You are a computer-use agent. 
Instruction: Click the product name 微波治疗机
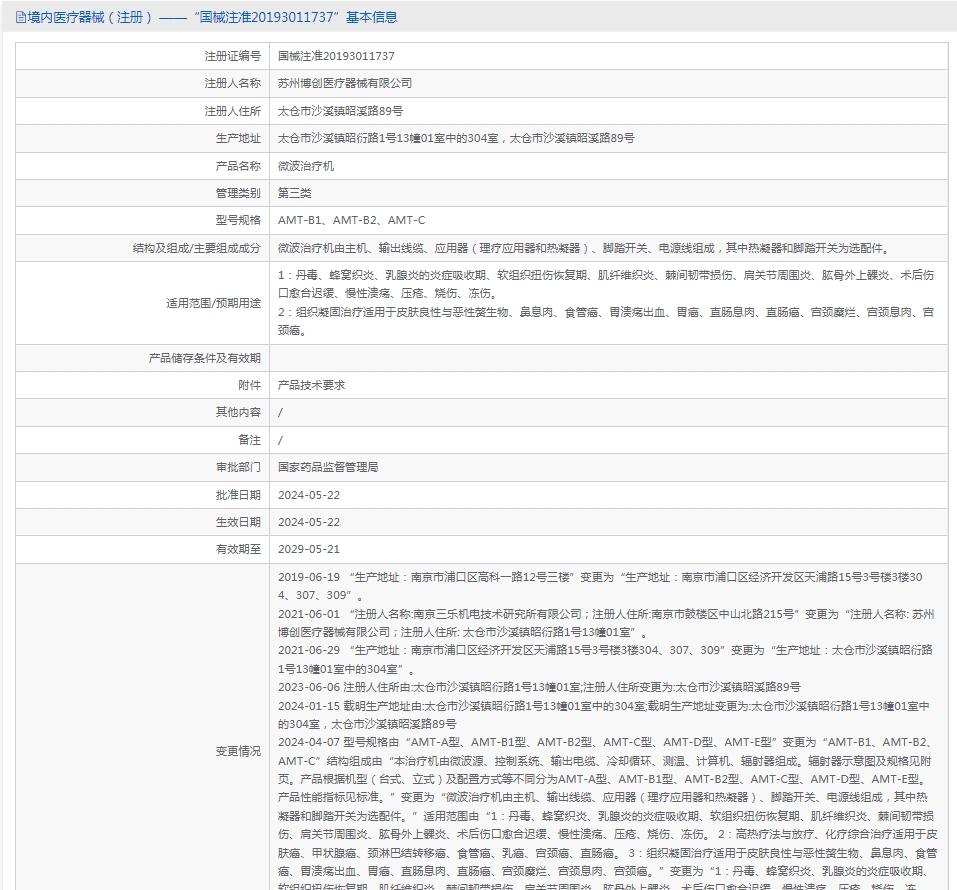tap(306, 166)
